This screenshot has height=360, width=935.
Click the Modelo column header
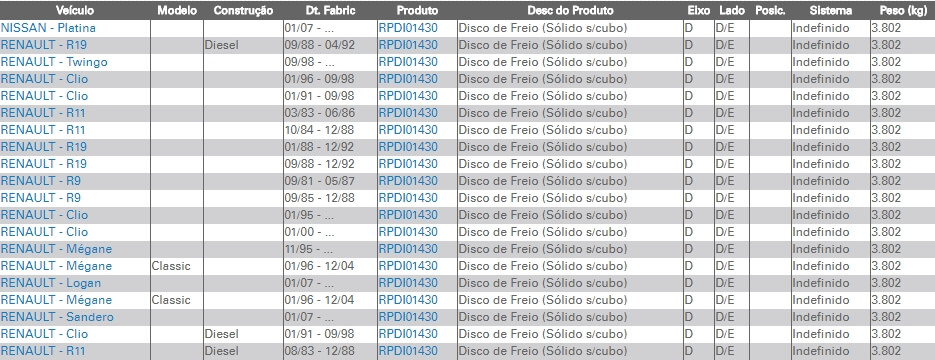pos(177,11)
